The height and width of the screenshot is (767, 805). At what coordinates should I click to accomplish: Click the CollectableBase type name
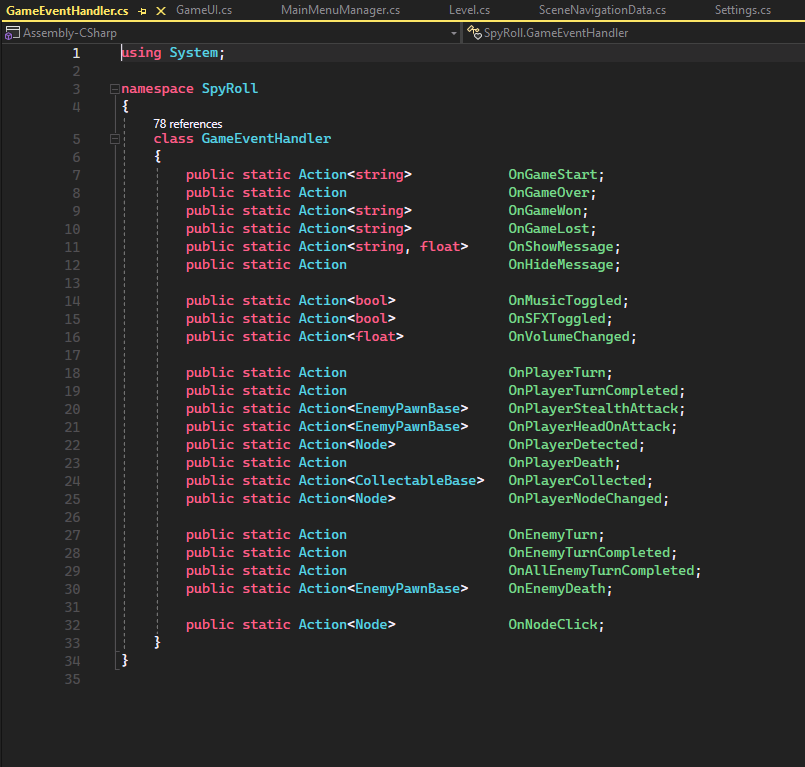click(x=416, y=481)
